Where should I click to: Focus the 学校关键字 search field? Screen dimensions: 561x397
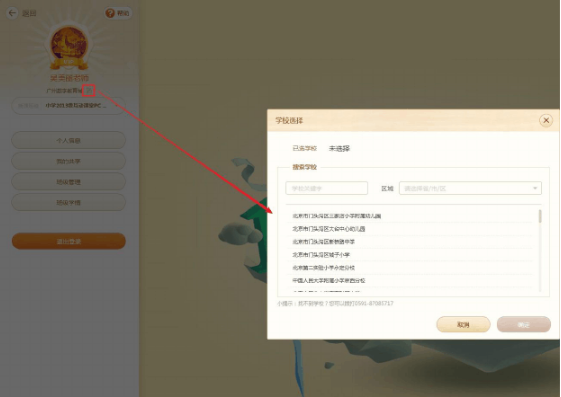pos(327,188)
